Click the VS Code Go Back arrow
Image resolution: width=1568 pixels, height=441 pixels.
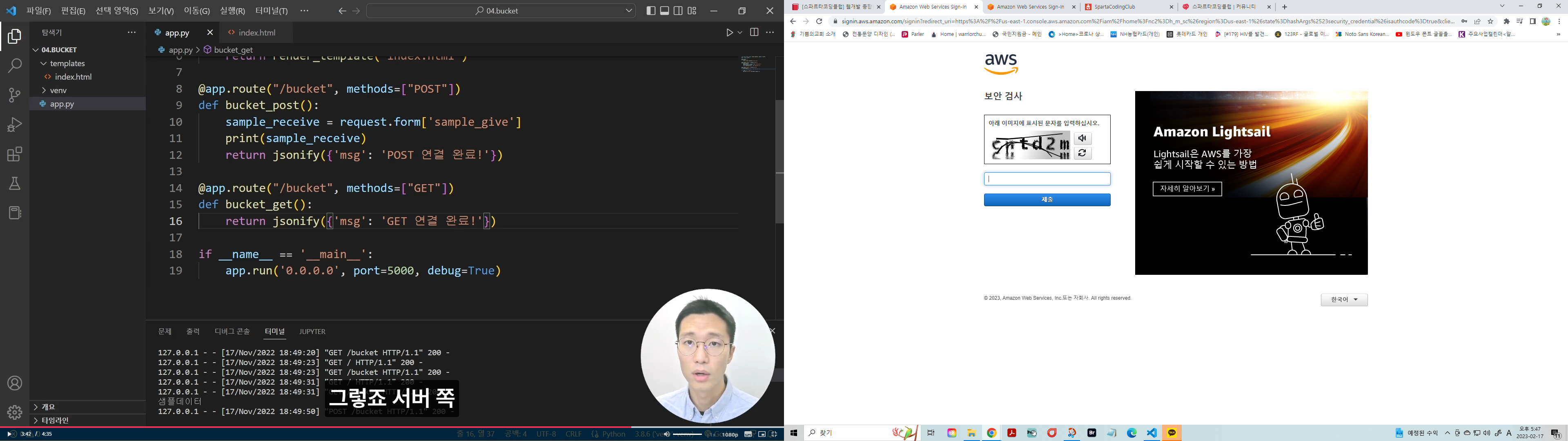342,11
